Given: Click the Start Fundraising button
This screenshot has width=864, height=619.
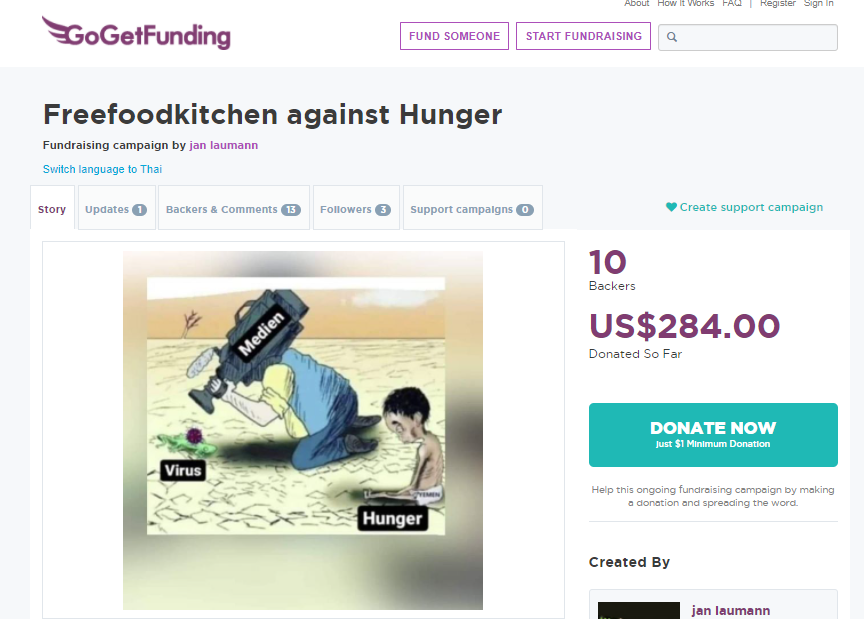Looking at the screenshot, I should coord(584,36).
